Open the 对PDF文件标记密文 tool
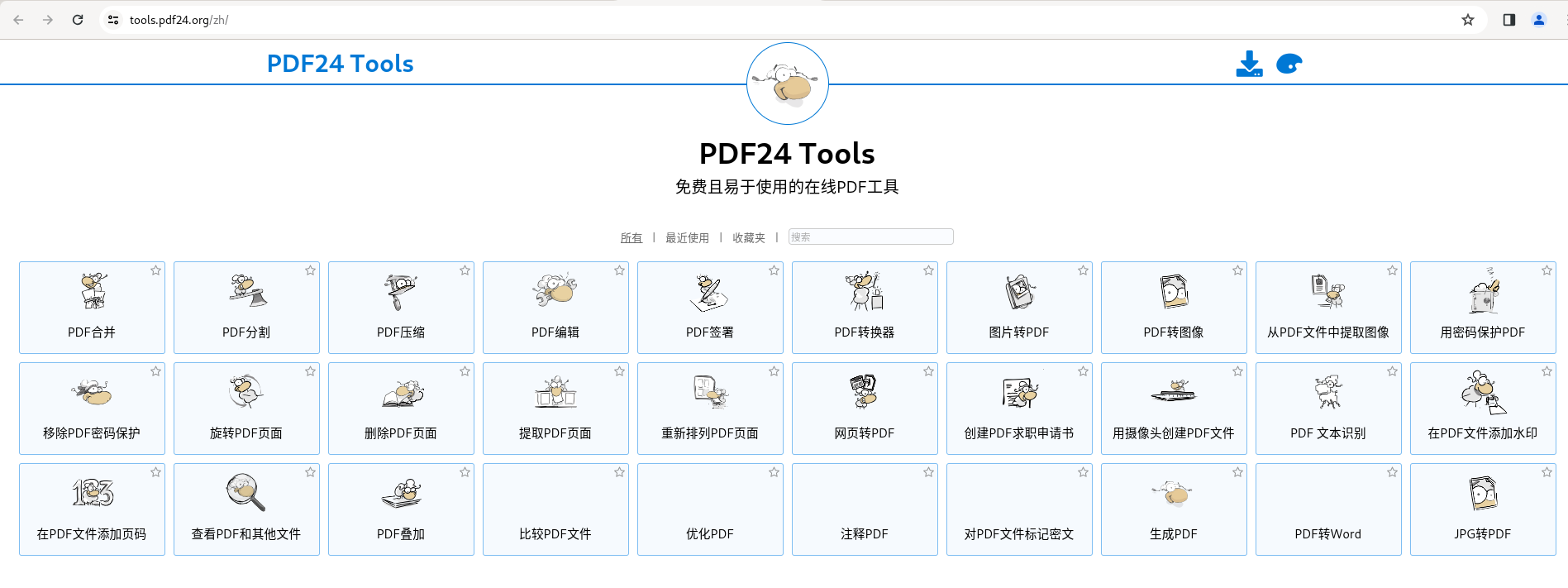This screenshot has height=588, width=1568. [1019, 509]
